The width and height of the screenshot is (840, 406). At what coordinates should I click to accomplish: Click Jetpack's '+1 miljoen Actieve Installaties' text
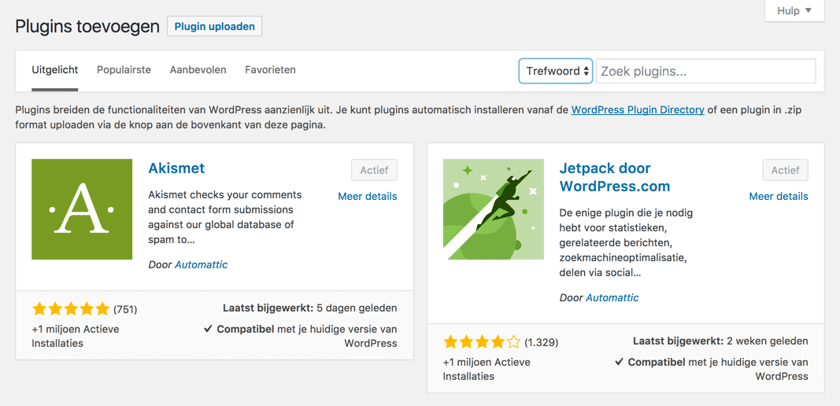tap(486, 369)
